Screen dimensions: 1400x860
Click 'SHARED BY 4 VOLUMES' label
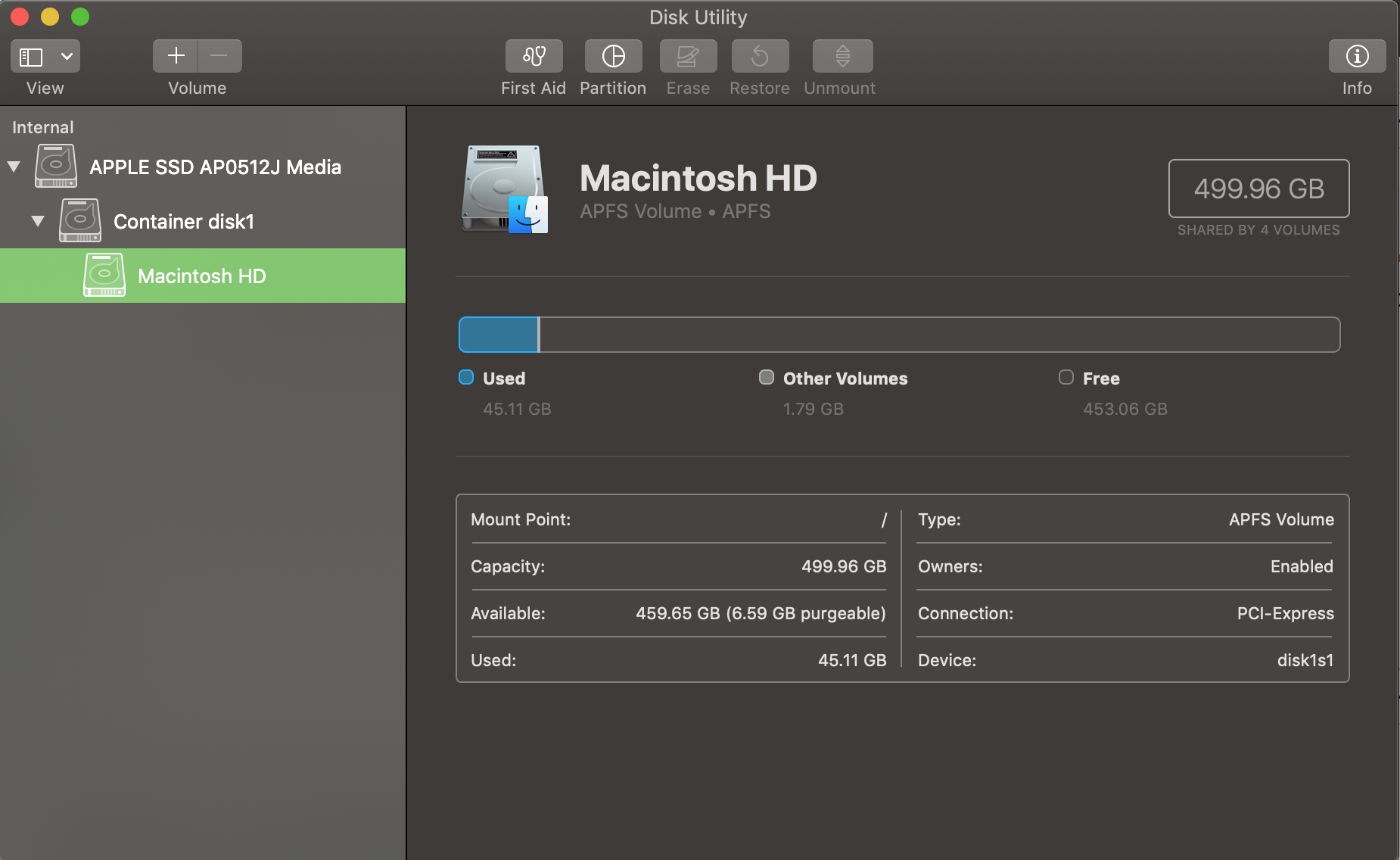point(1258,230)
